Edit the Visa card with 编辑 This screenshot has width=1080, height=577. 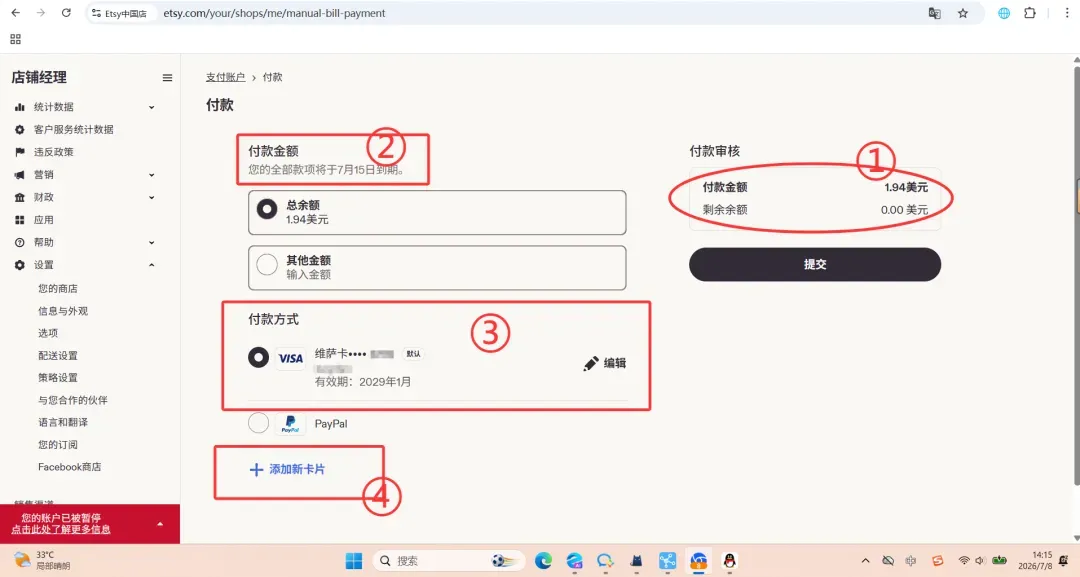[x=605, y=364]
